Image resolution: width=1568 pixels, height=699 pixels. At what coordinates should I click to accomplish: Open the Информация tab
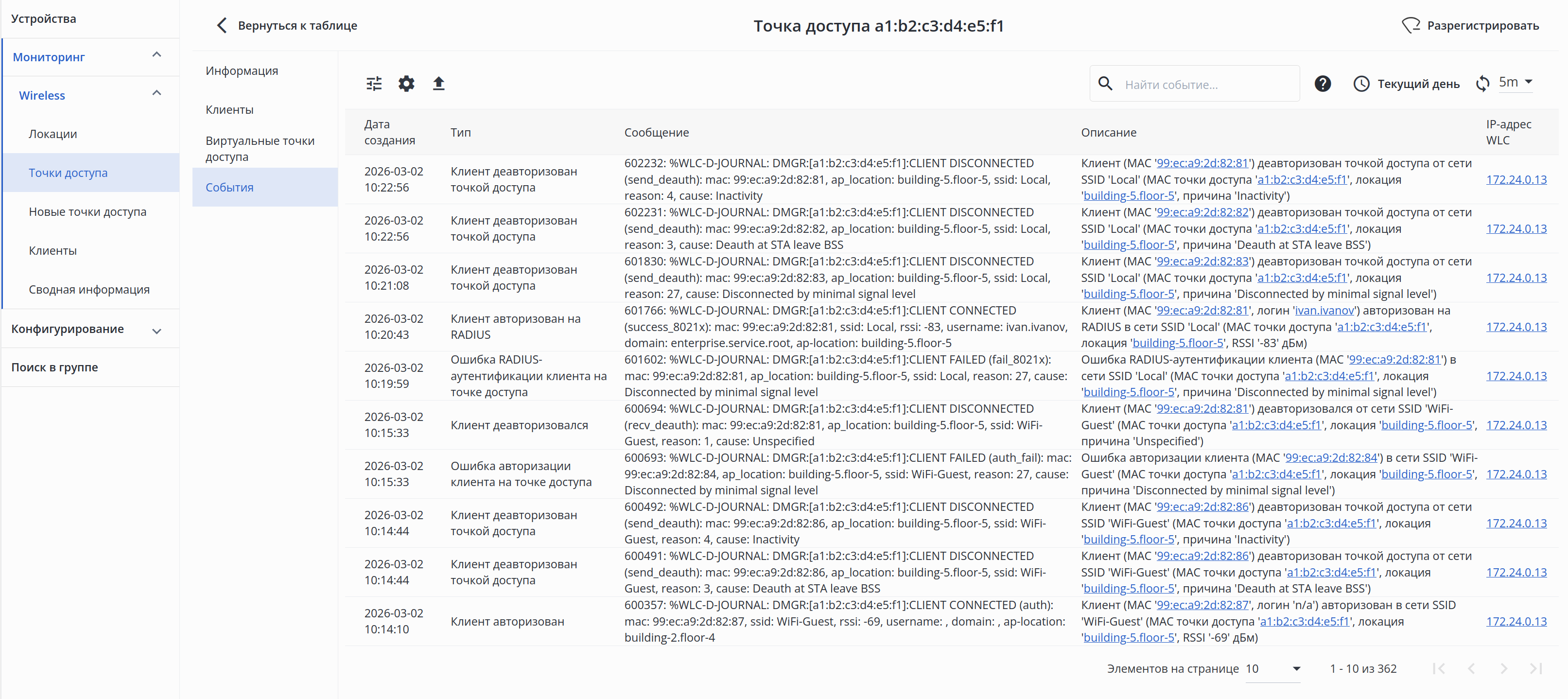click(x=242, y=70)
